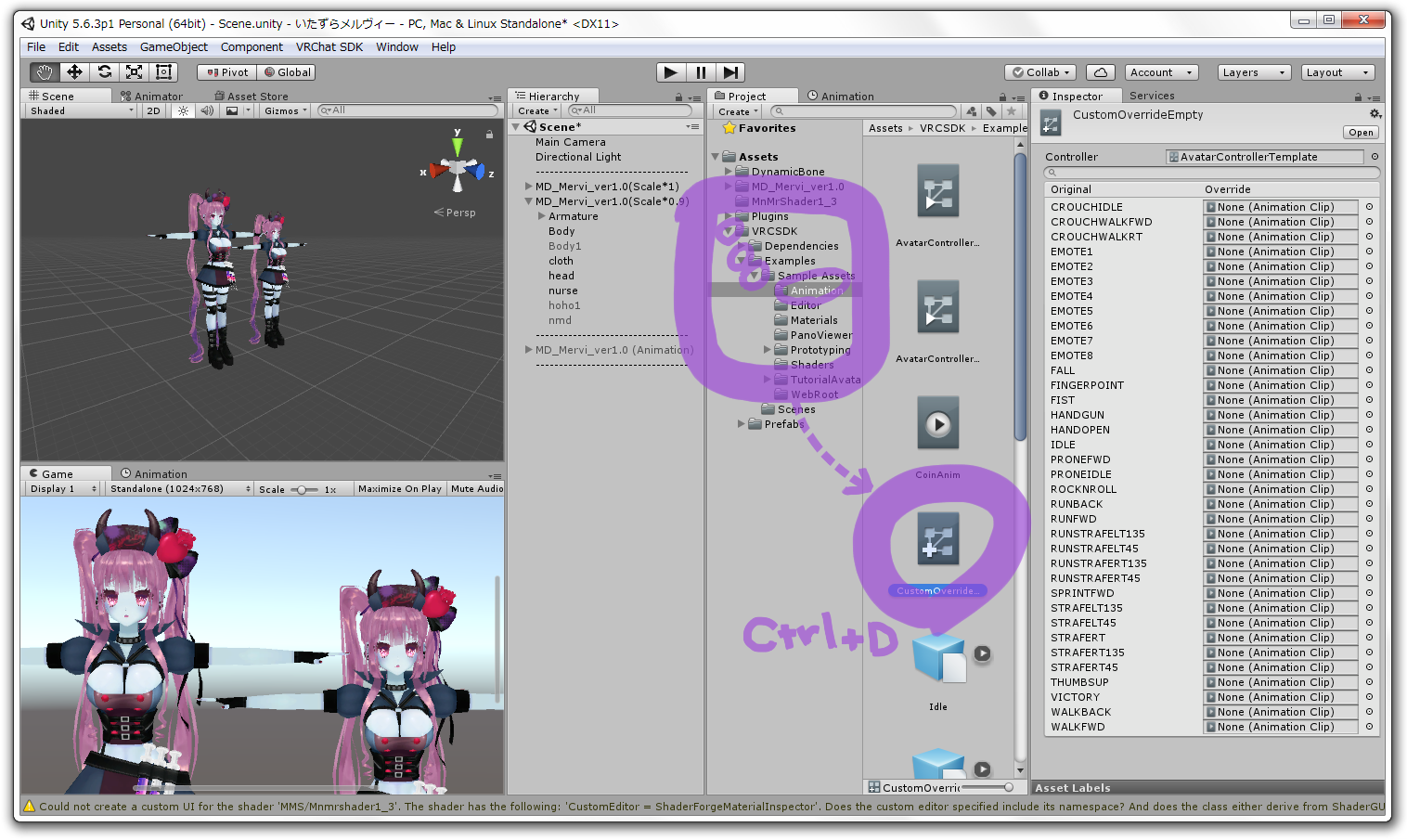Click the Inspector override search field
Image resolution: width=1407 pixels, height=840 pixels.
1212,173
